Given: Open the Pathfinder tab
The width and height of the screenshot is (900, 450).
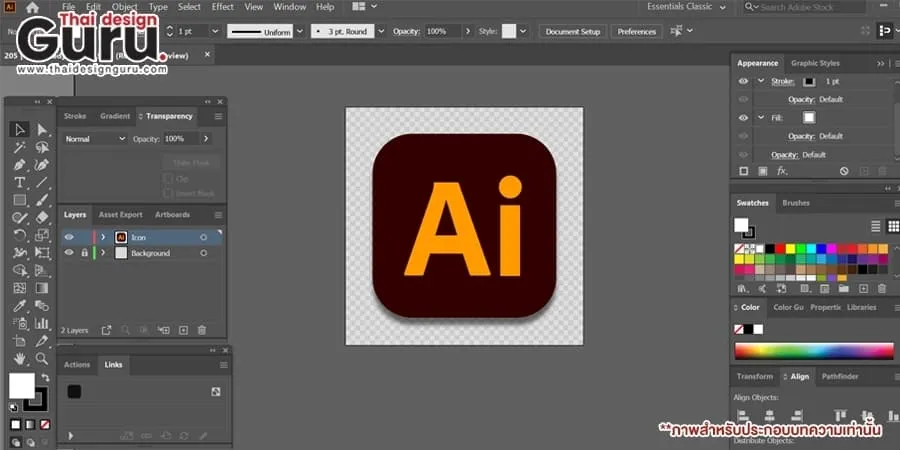Looking at the screenshot, I should [x=840, y=377].
